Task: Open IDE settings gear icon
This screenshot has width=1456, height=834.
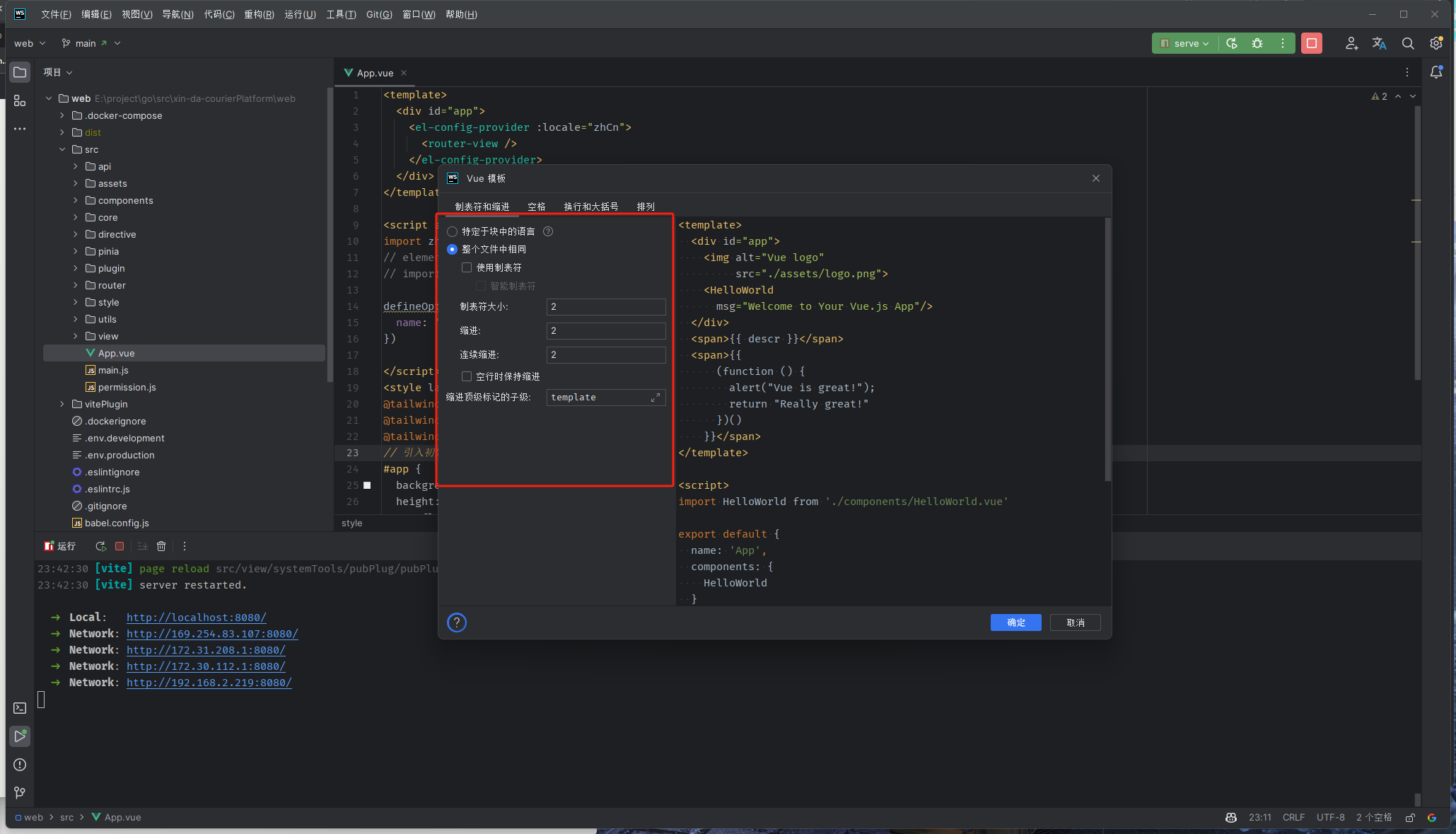Action: pyautogui.click(x=1436, y=43)
